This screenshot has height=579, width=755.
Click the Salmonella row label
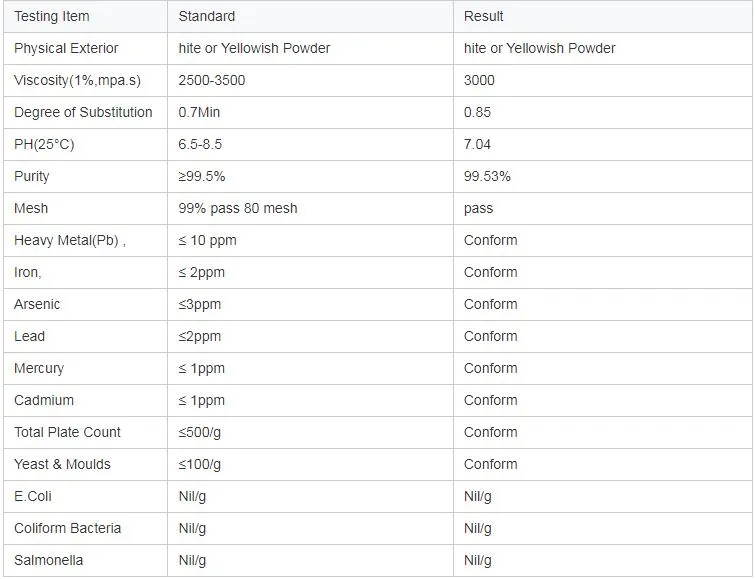coord(48,560)
